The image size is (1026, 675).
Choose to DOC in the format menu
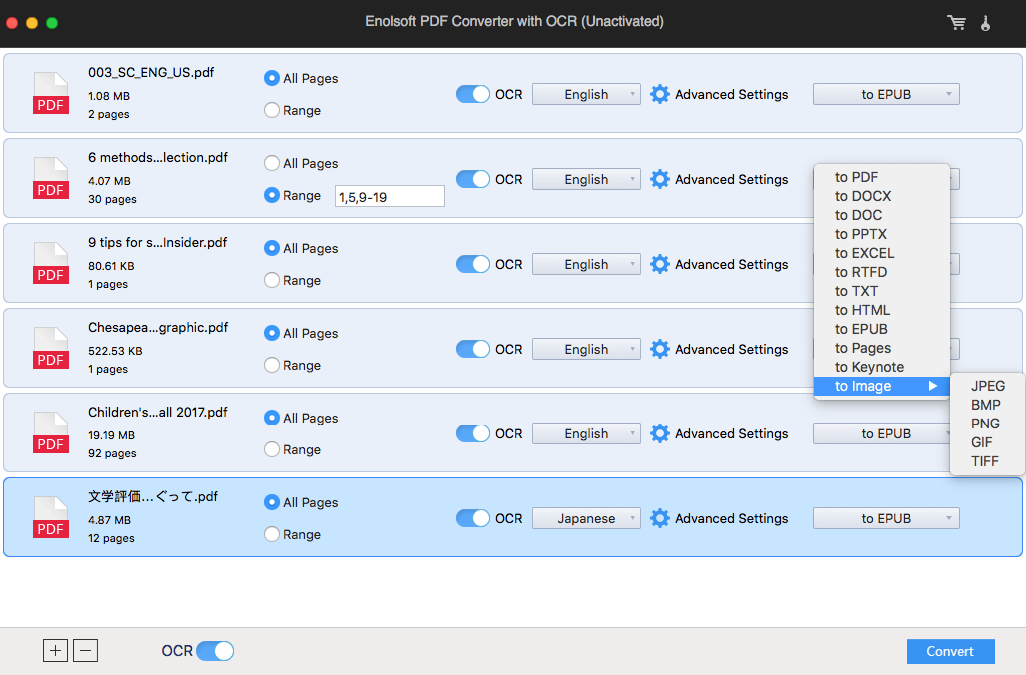[x=881, y=215]
